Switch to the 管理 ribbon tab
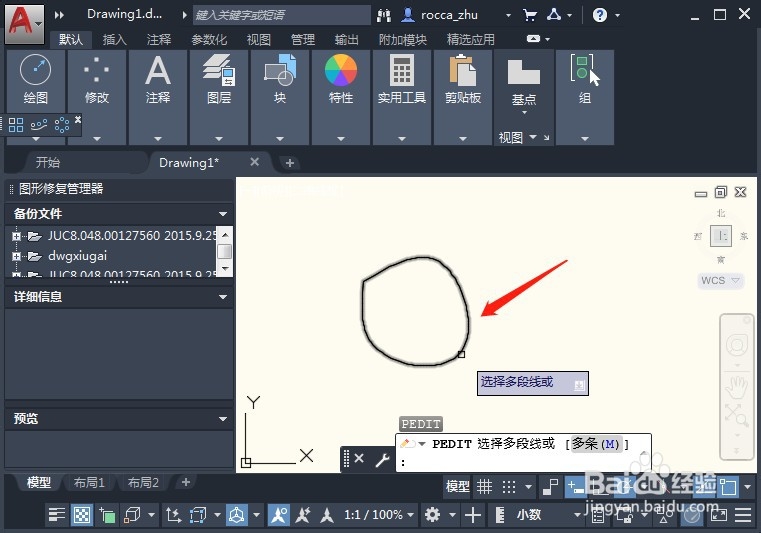The image size is (761, 533). pyautogui.click(x=302, y=39)
